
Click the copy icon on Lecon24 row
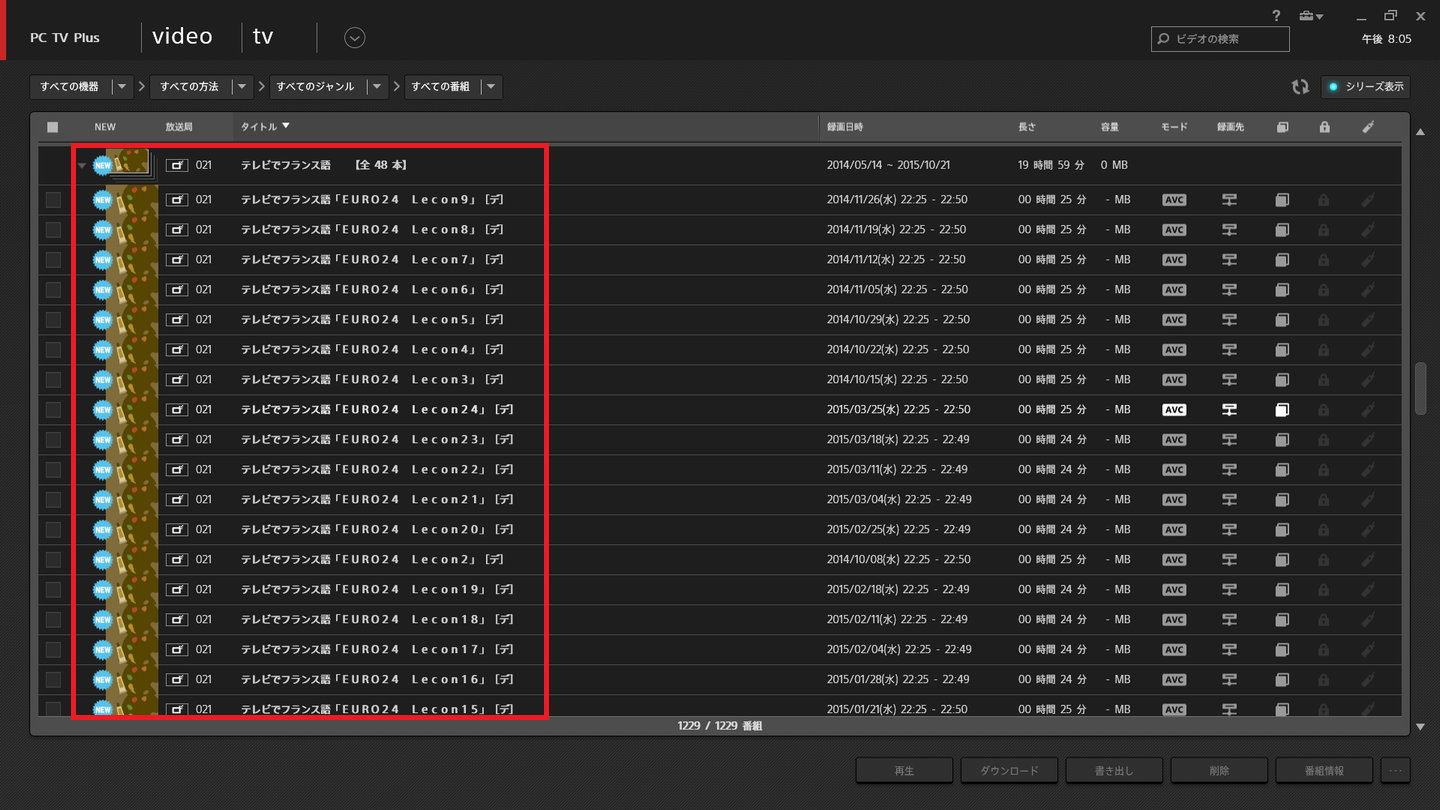click(x=1282, y=410)
